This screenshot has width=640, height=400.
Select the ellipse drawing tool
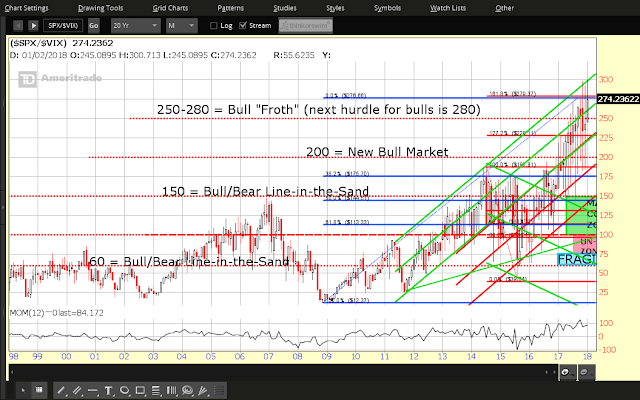tap(124, 391)
